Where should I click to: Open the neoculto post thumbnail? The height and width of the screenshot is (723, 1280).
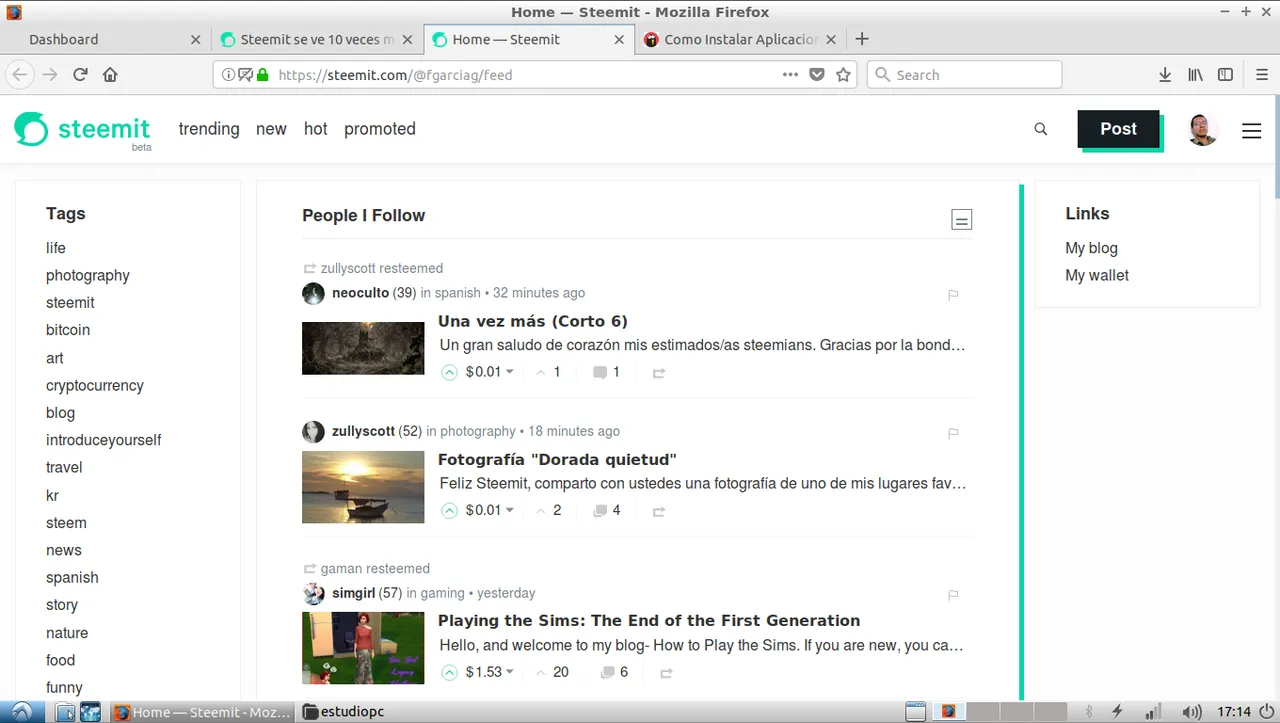pos(363,348)
